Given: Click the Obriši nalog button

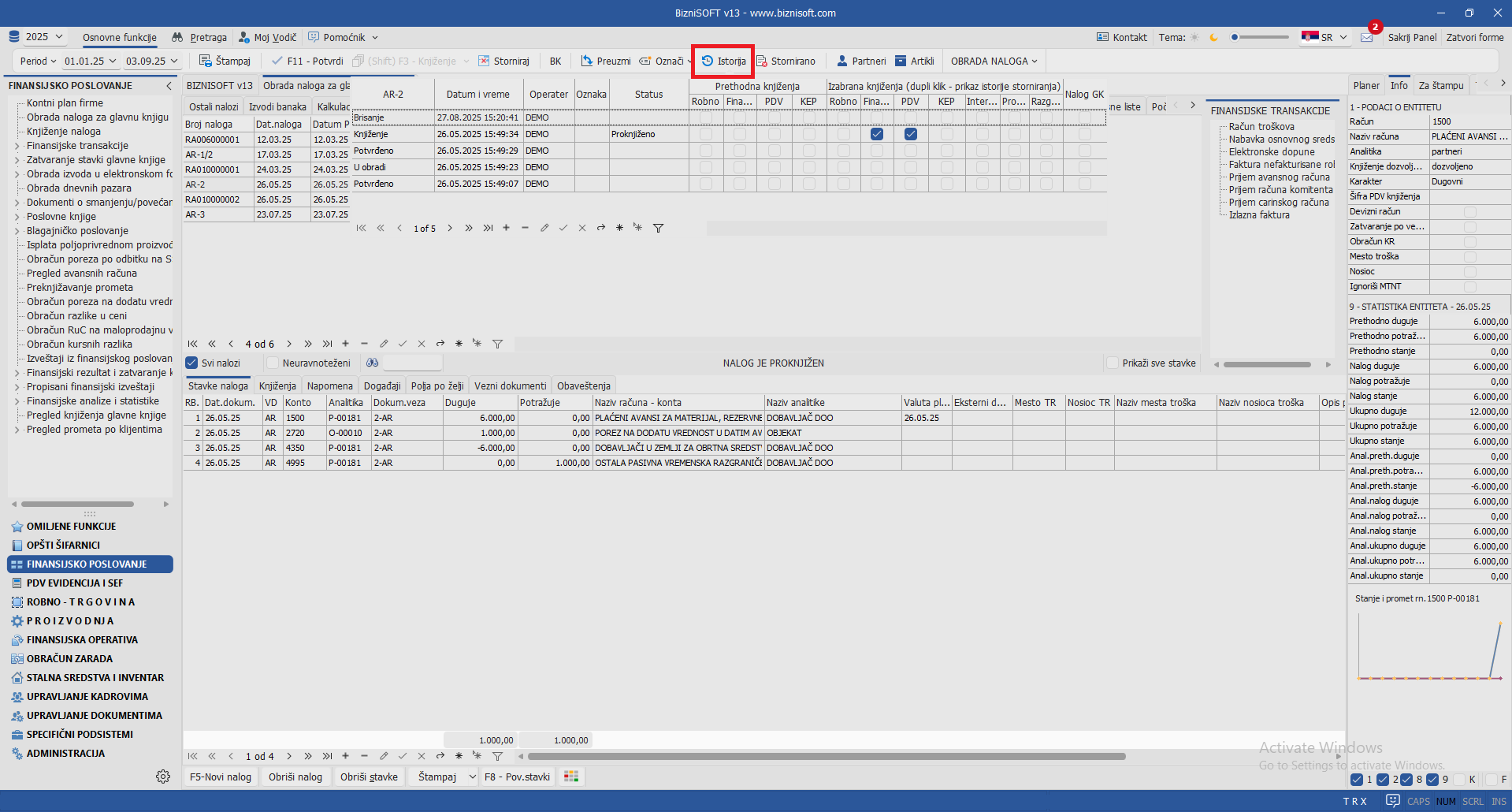Looking at the screenshot, I should point(295,777).
